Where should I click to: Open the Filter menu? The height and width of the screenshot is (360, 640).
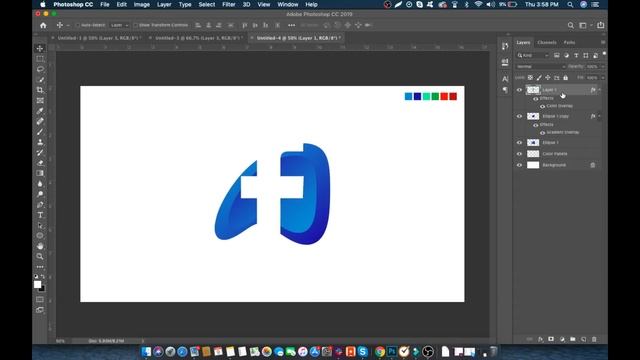click(x=229, y=4)
